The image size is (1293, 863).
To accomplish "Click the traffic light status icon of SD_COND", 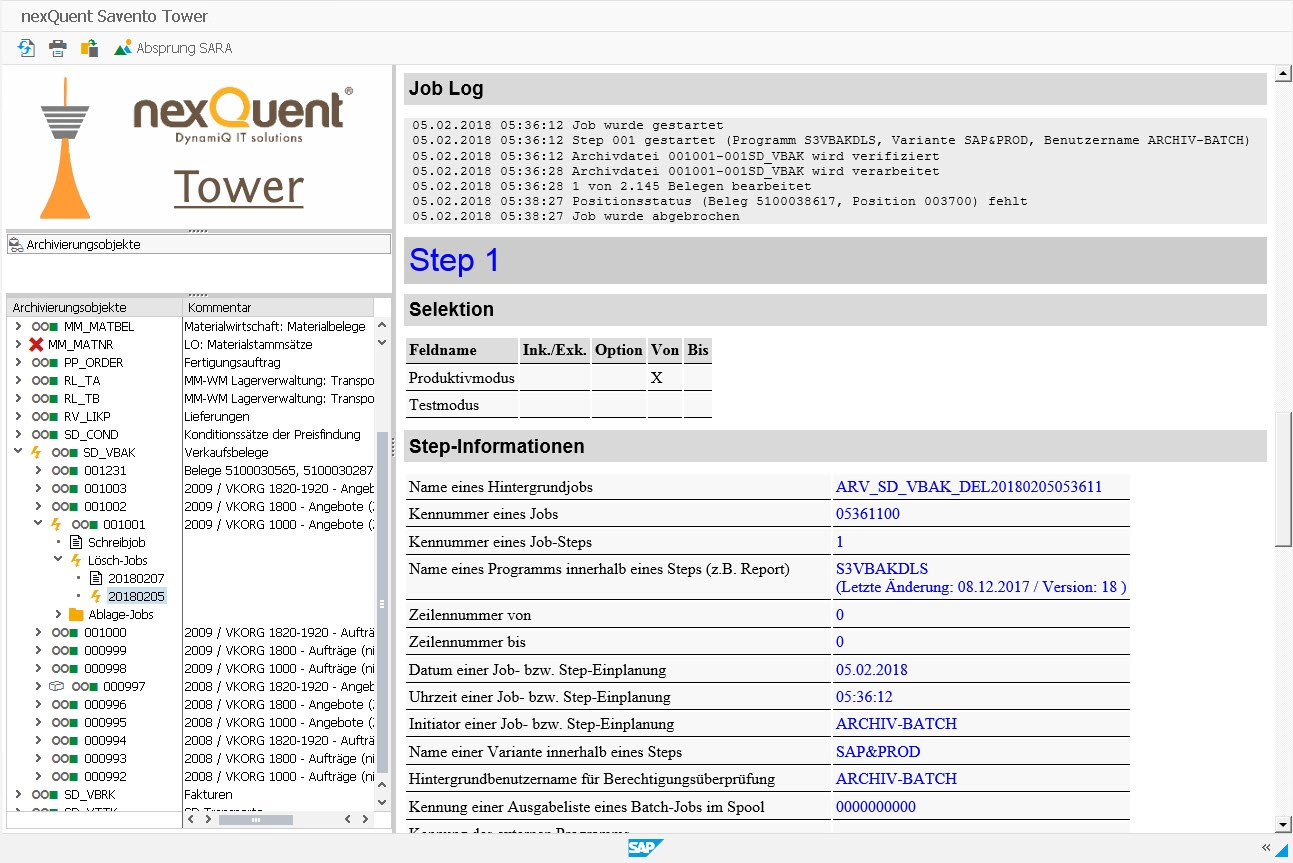I will pyautogui.click(x=45, y=434).
